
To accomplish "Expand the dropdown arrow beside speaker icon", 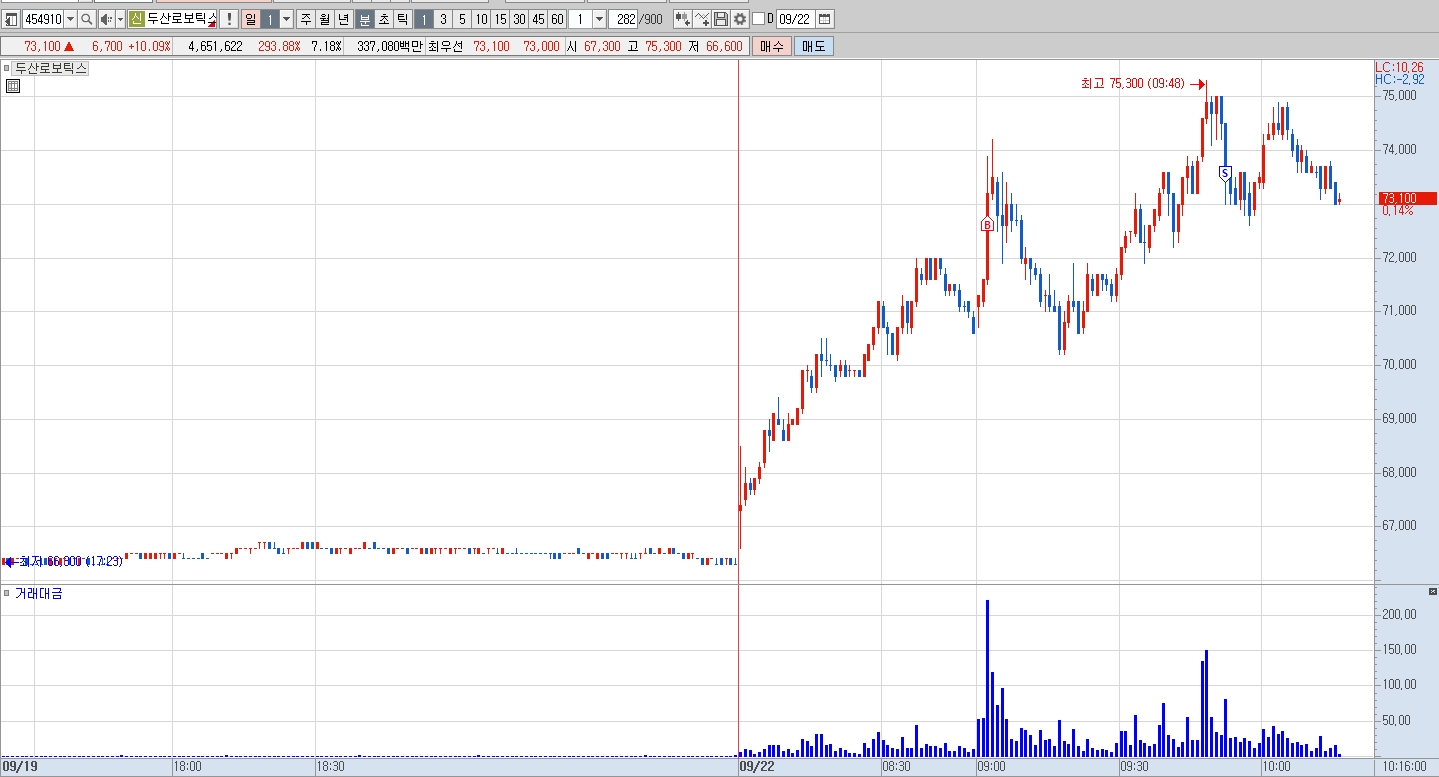I will [120, 19].
